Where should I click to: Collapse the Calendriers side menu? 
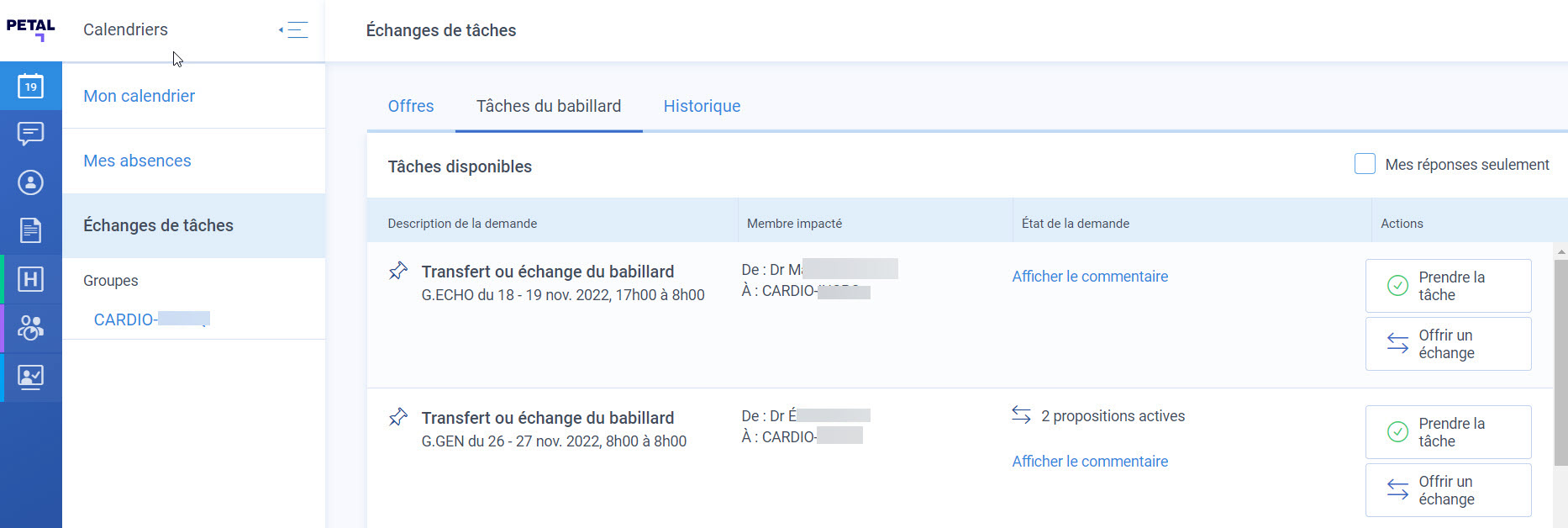(294, 30)
